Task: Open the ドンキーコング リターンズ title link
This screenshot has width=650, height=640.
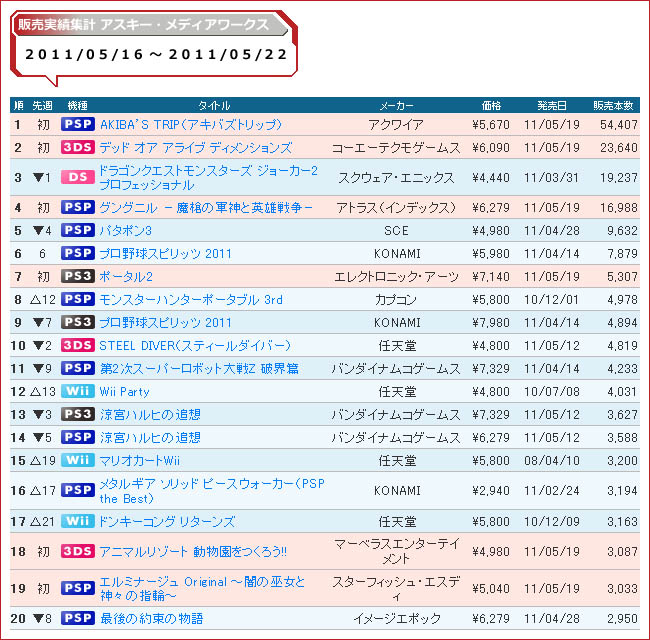Action: (167, 521)
